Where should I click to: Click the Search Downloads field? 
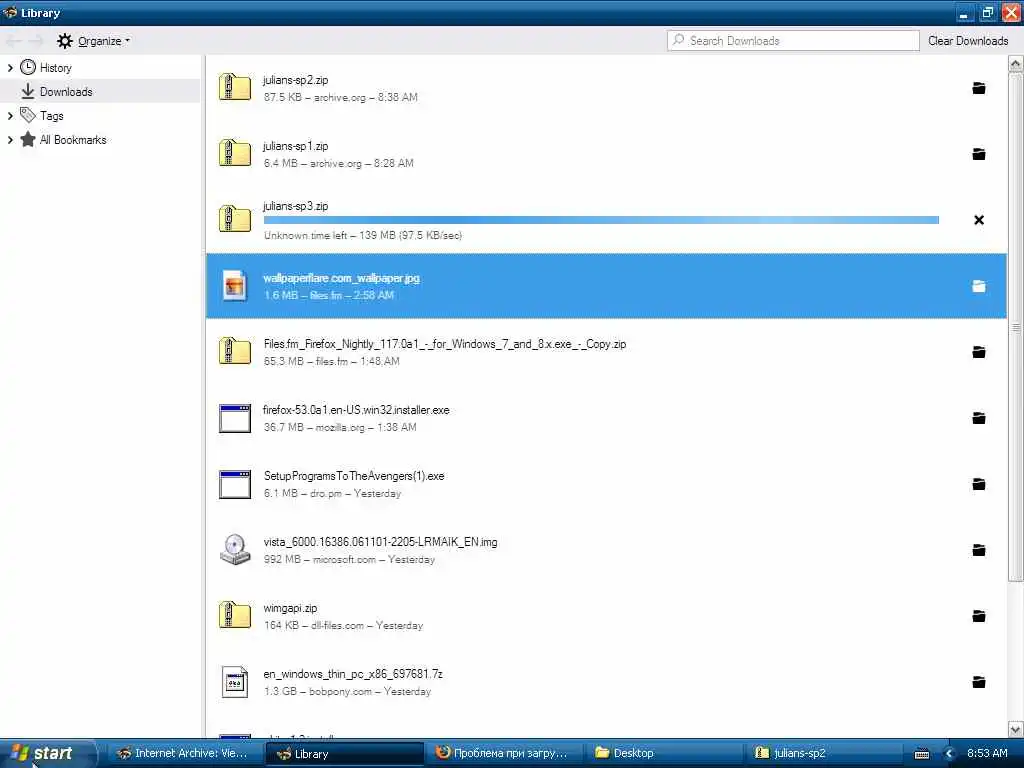tap(793, 40)
